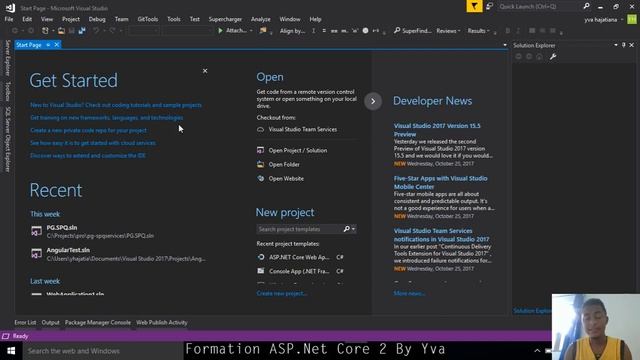This screenshot has height=360, width=640.
Task: Switch to the Package Manager Console tab
Action: (x=98, y=322)
